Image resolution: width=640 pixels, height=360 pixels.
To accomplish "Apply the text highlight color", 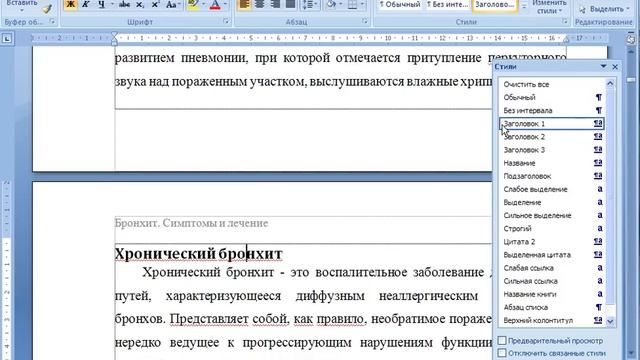I will point(193,4).
